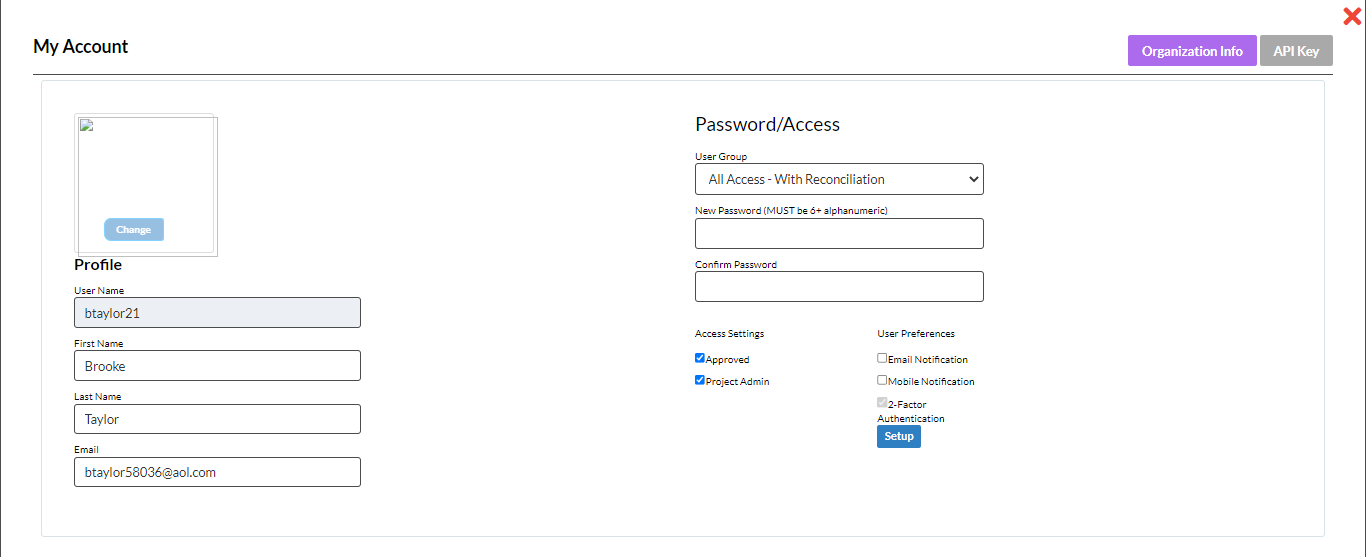The image size is (1366, 557).
Task: Click the broken profile picture thumbnail
Action: 146,185
